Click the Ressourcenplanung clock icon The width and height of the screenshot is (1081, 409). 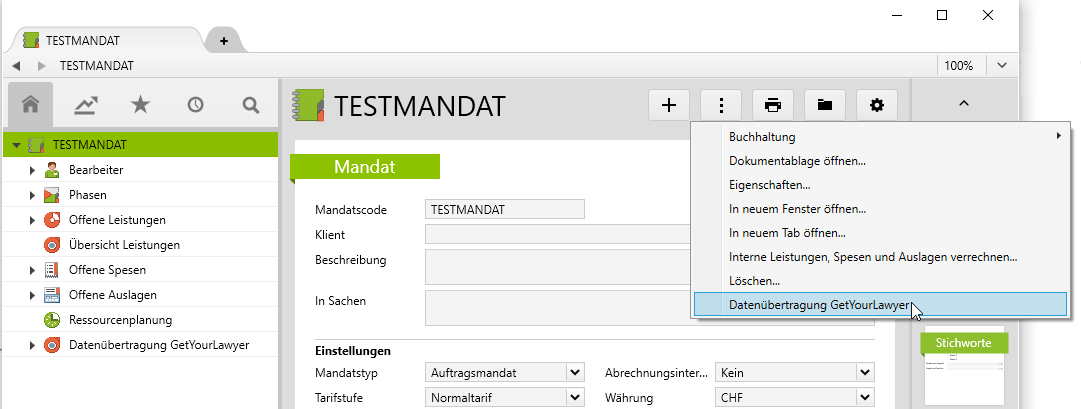(x=52, y=320)
